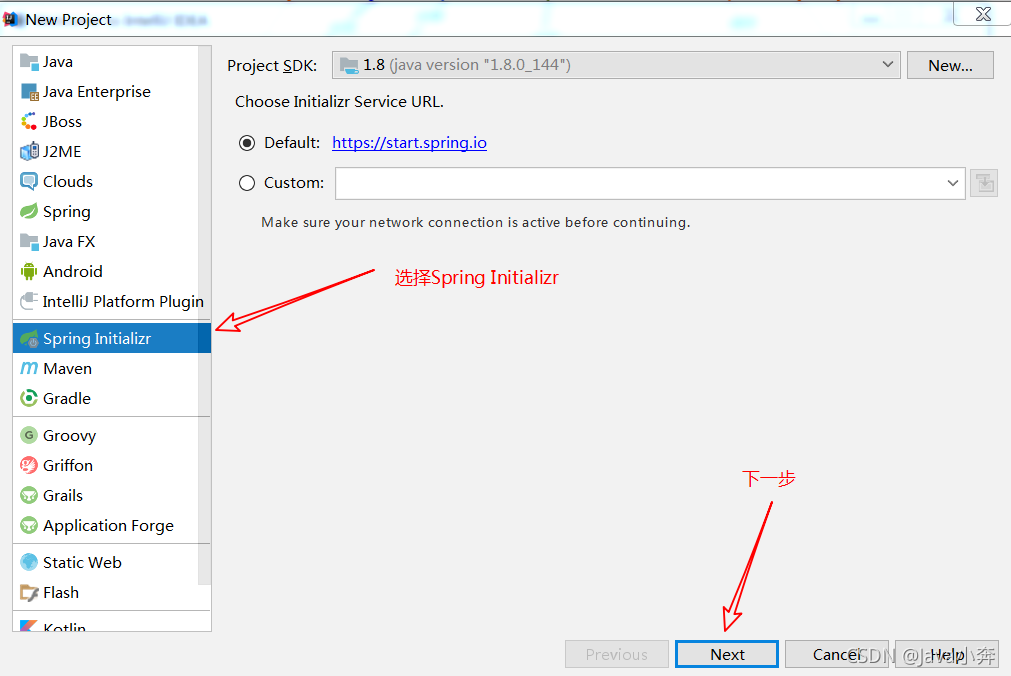Click the JBoss colored dots icon
The image size is (1011, 676).
pyautogui.click(x=29, y=121)
